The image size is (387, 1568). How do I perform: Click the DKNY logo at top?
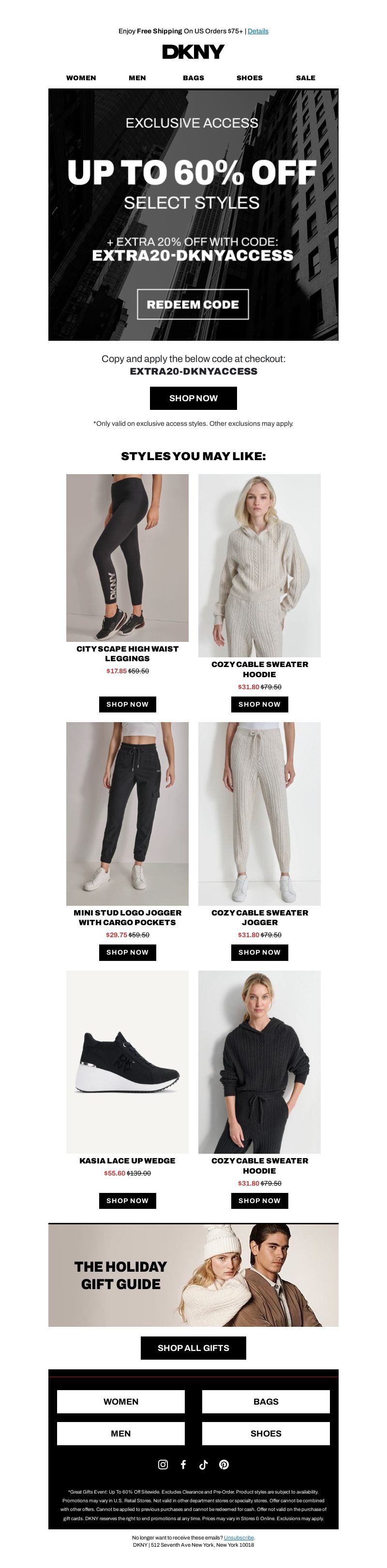(x=193, y=52)
